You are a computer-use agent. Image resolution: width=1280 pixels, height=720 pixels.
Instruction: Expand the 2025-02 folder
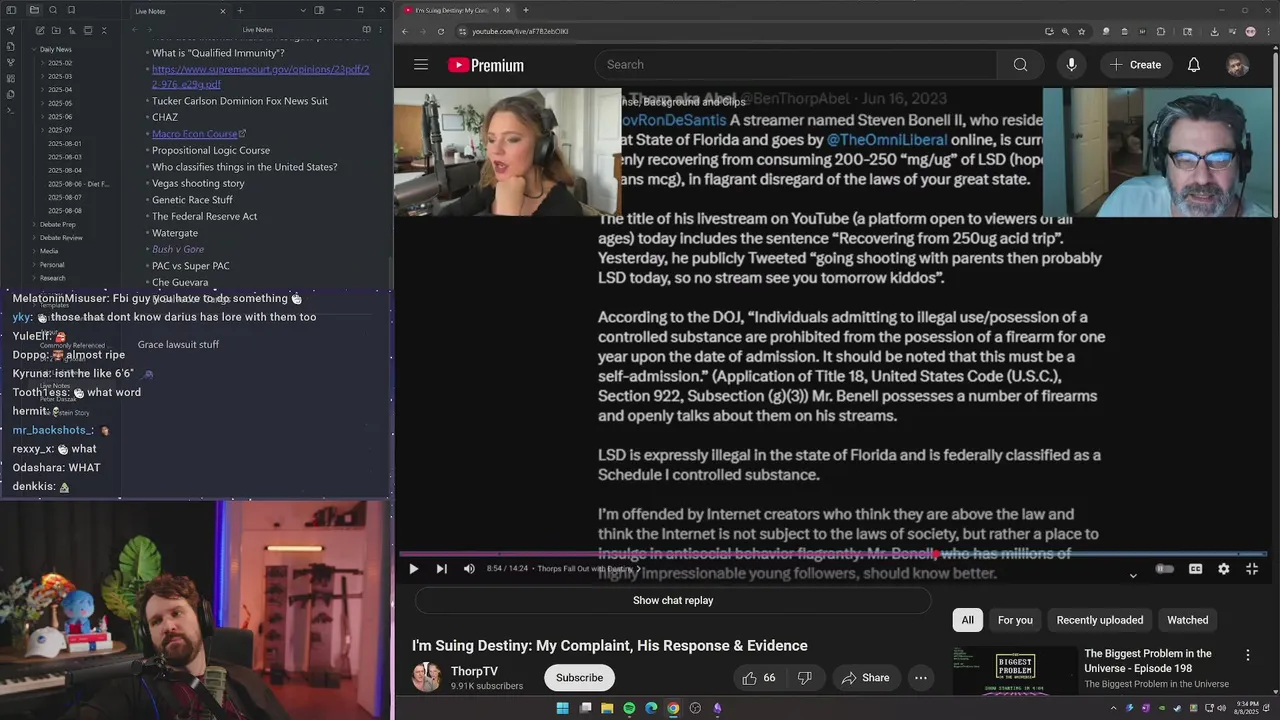pyautogui.click(x=60, y=63)
